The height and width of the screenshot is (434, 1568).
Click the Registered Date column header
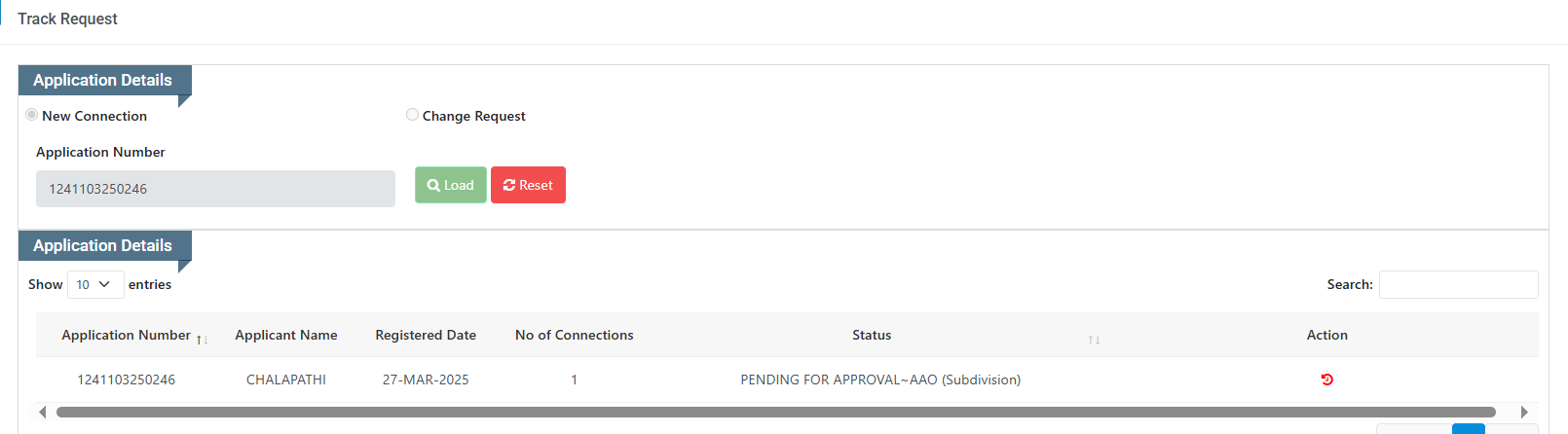426,335
